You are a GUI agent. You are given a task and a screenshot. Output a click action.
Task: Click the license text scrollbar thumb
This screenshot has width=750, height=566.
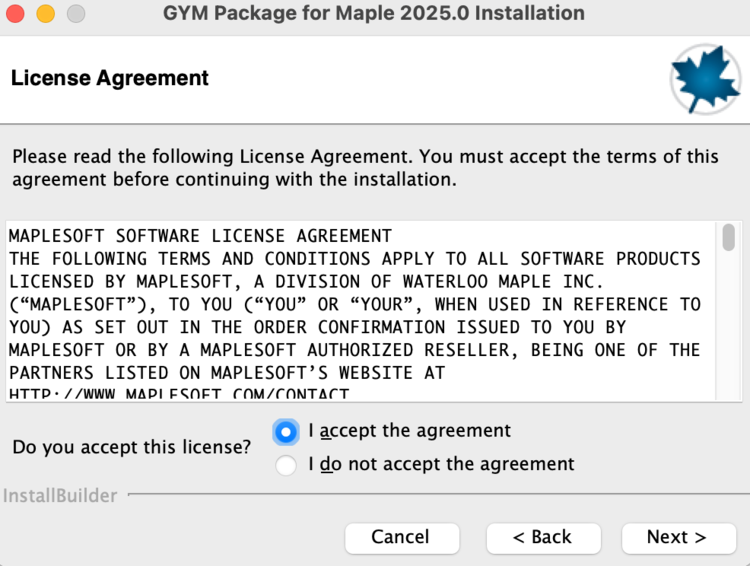tap(729, 238)
